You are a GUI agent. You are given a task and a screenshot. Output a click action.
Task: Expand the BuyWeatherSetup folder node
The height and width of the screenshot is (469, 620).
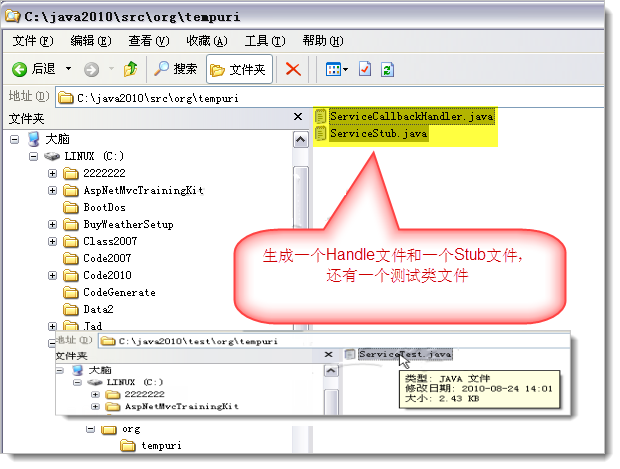pyautogui.click(x=52, y=225)
